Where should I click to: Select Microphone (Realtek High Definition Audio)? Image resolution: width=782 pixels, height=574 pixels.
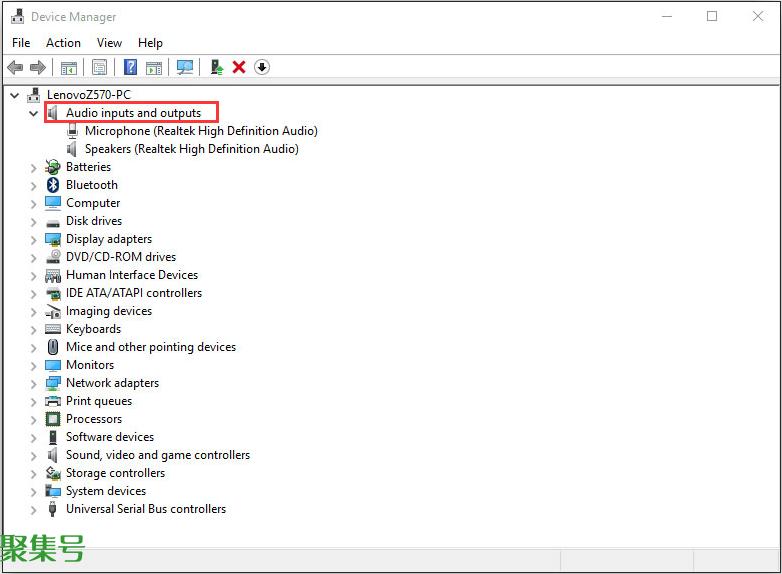click(201, 131)
